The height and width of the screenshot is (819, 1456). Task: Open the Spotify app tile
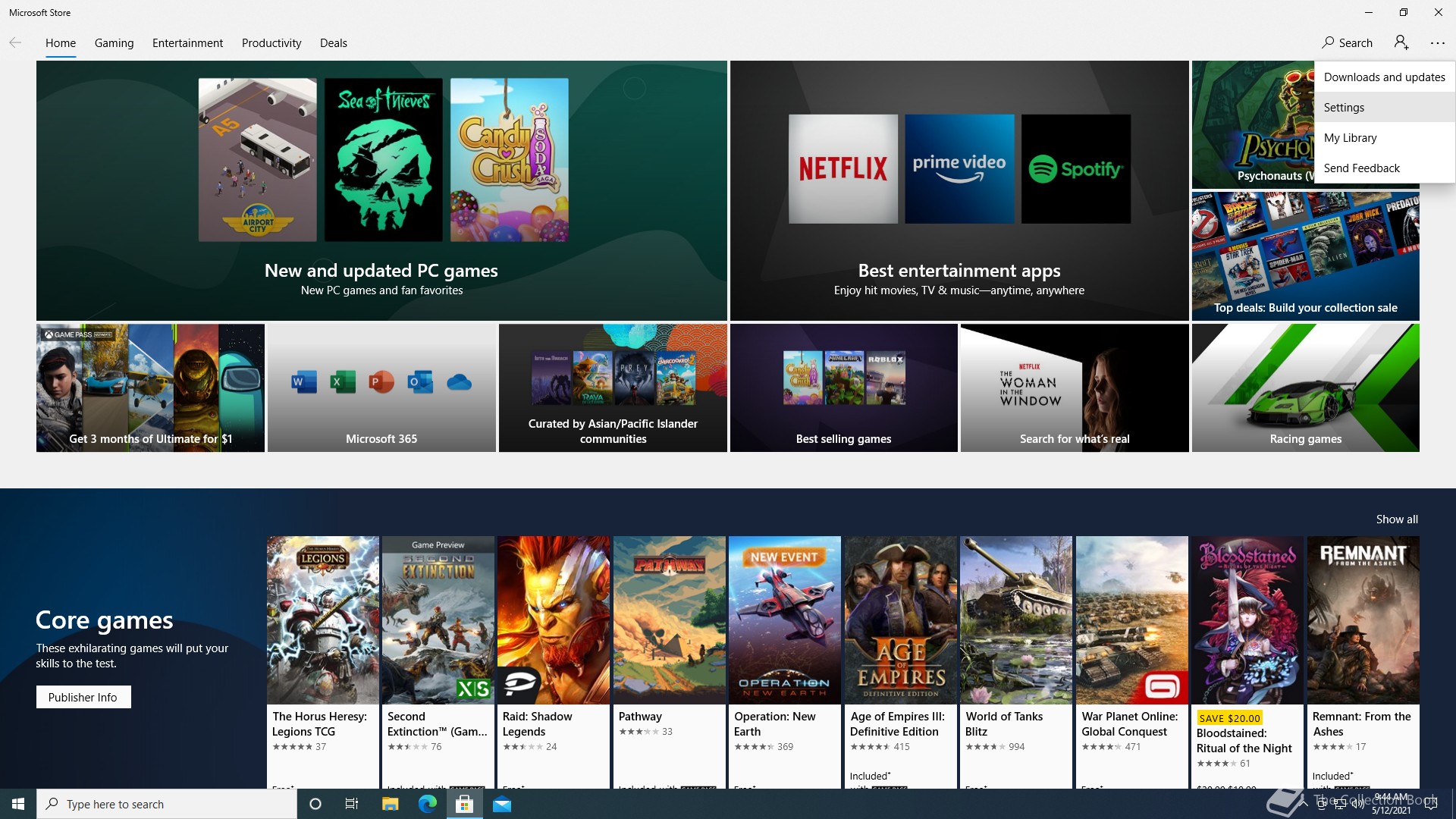pos(1075,168)
